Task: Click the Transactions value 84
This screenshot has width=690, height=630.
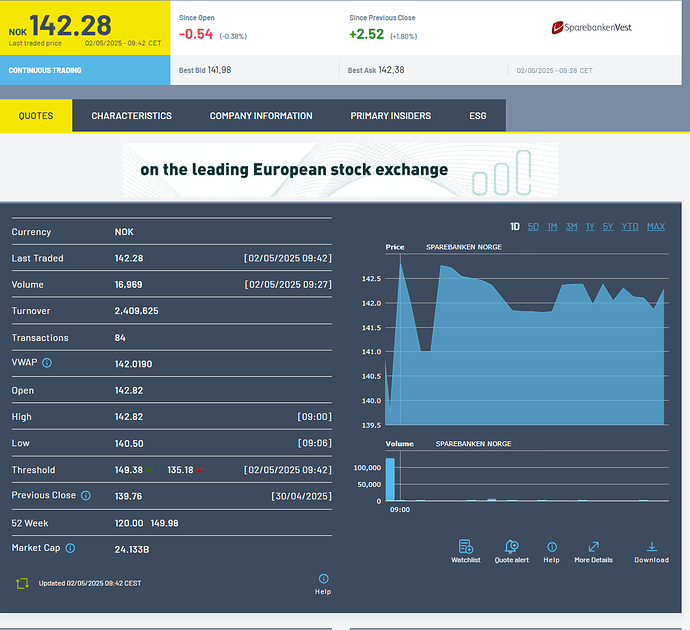Action: (120, 338)
